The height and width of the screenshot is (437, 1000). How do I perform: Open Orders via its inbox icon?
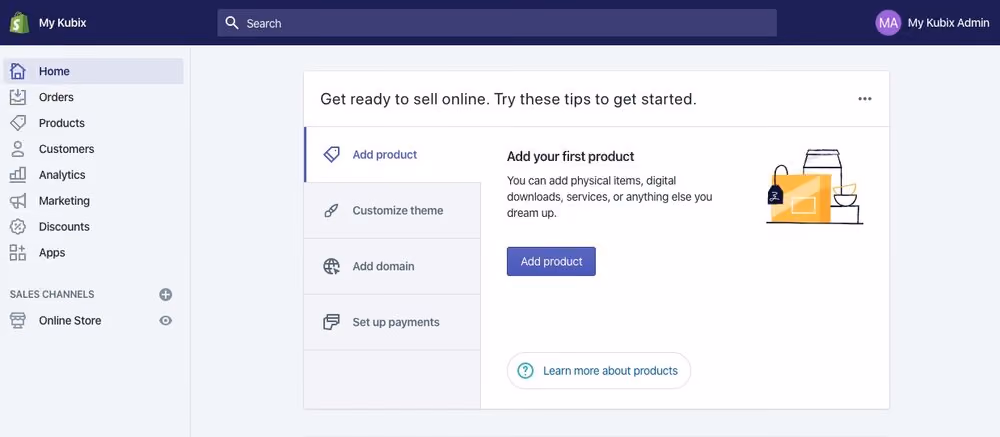(18, 97)
